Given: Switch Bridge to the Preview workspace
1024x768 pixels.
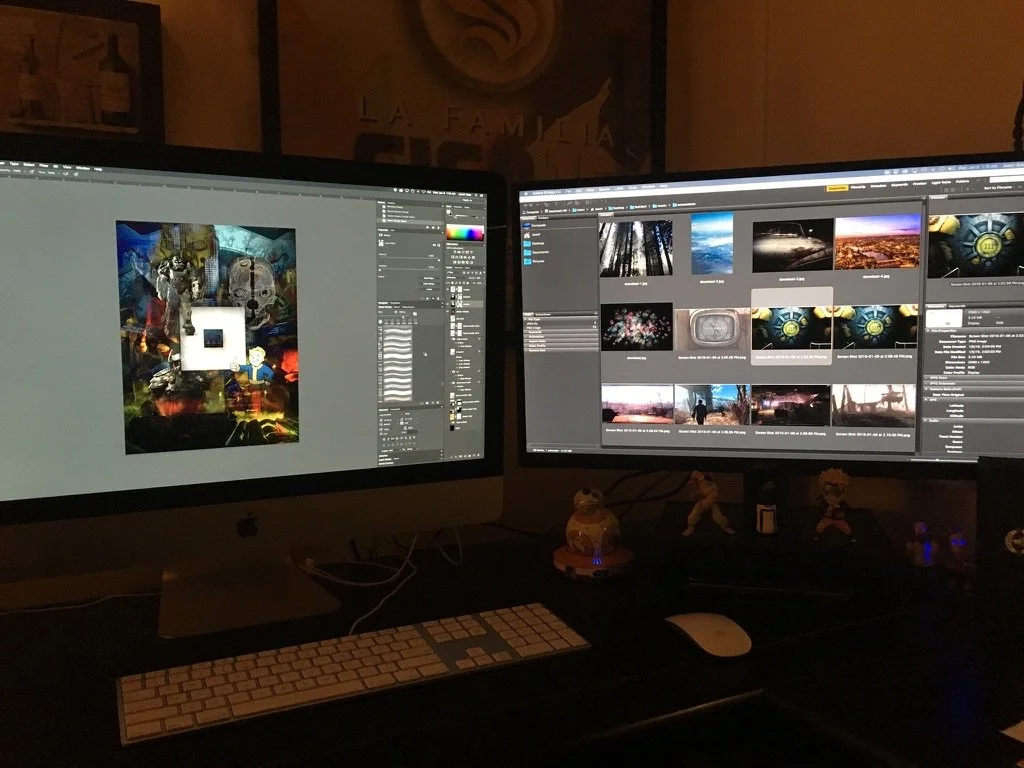Looking at the screenshot, I should [x=920, y=184].
